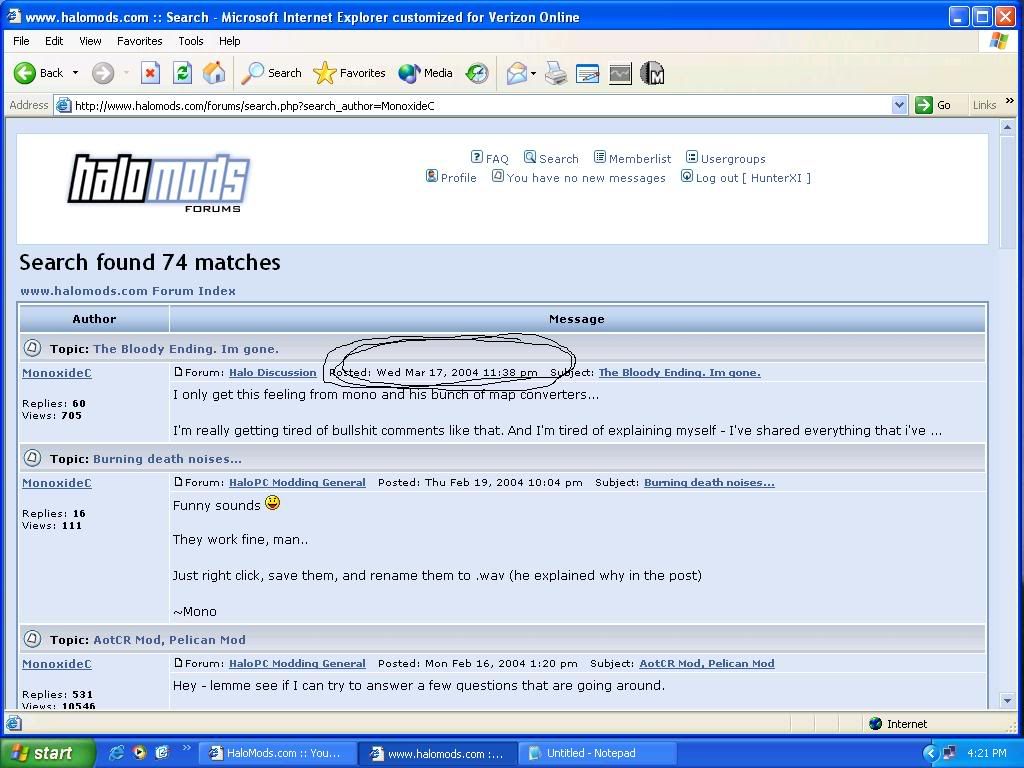Open HaloPC Modding General in AotCR Mod row

tap(297, 663)
